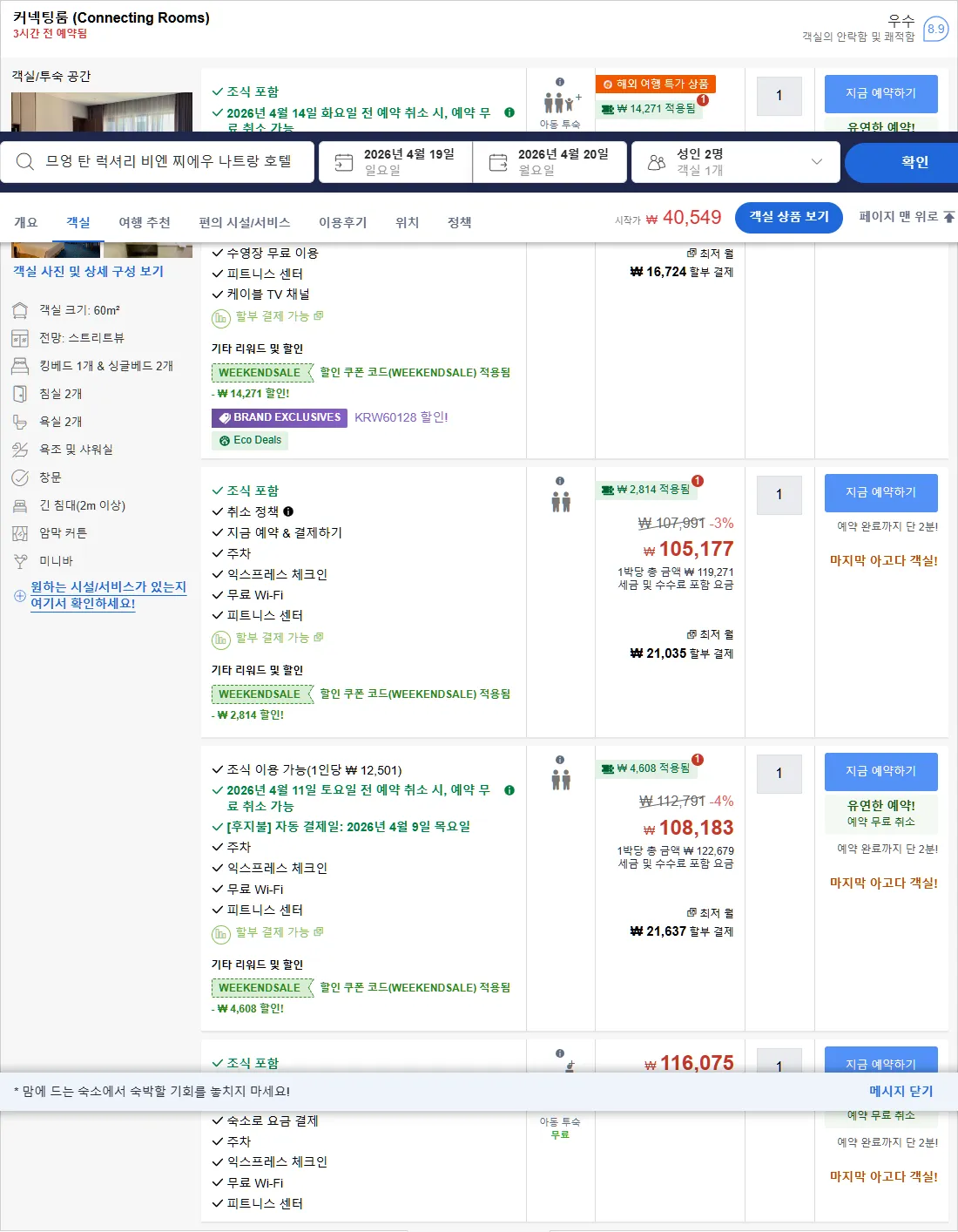Go to 이용후기 tab
958x1232 pixels.
(x=343, y=222)
